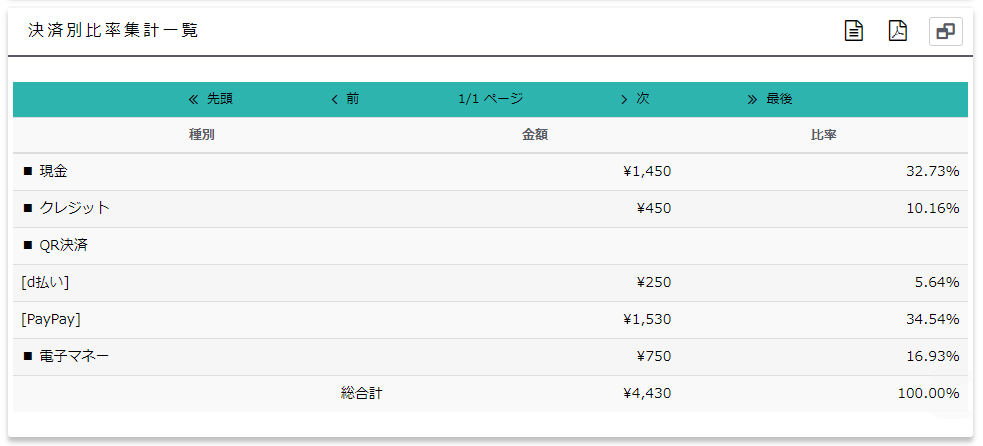Open the panel in a separate window

945,31
